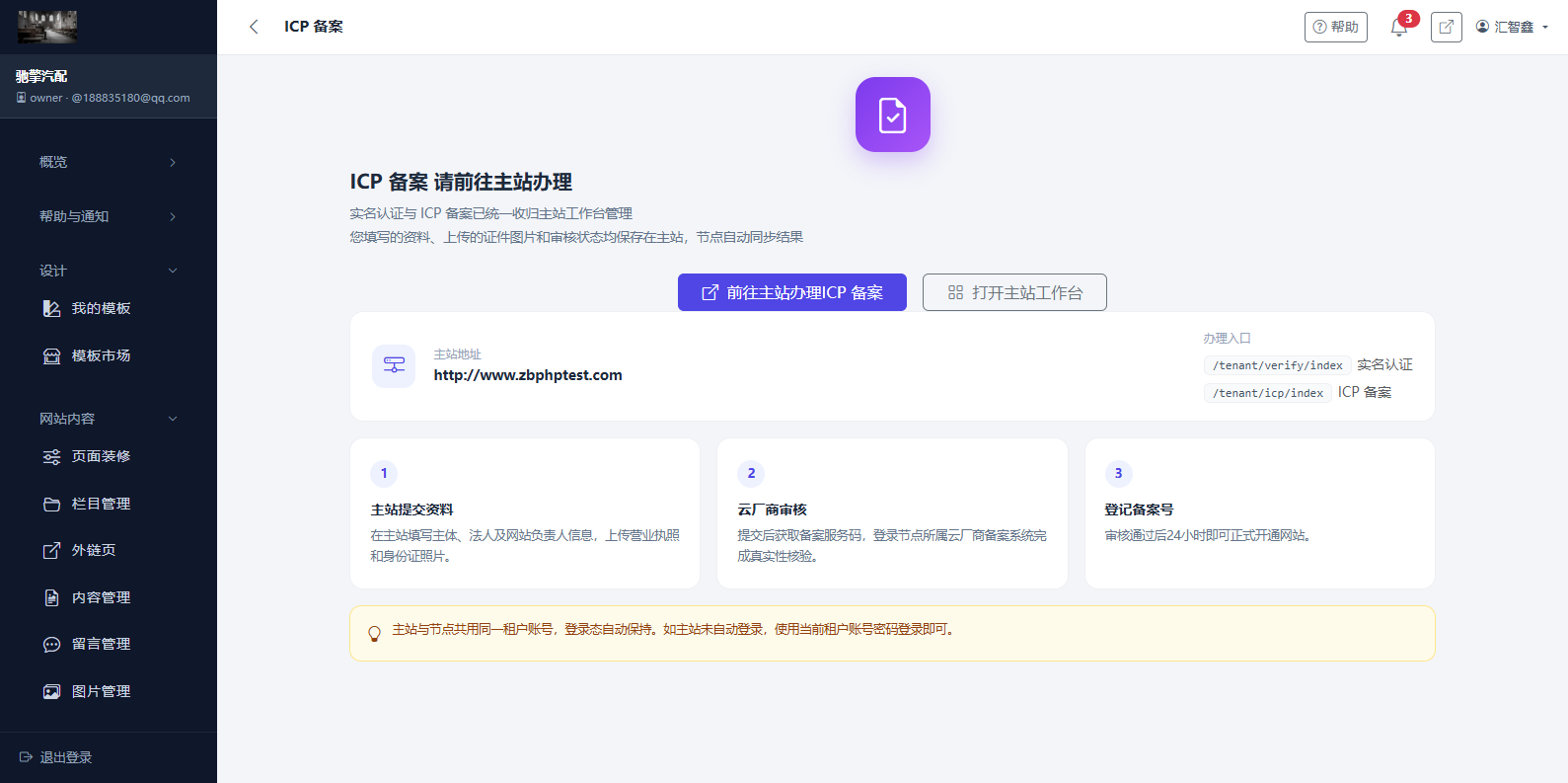This screenshot has height=783, width=1568.
Task: Click the 登记备案号 step heading
Action: point(1139,509)
